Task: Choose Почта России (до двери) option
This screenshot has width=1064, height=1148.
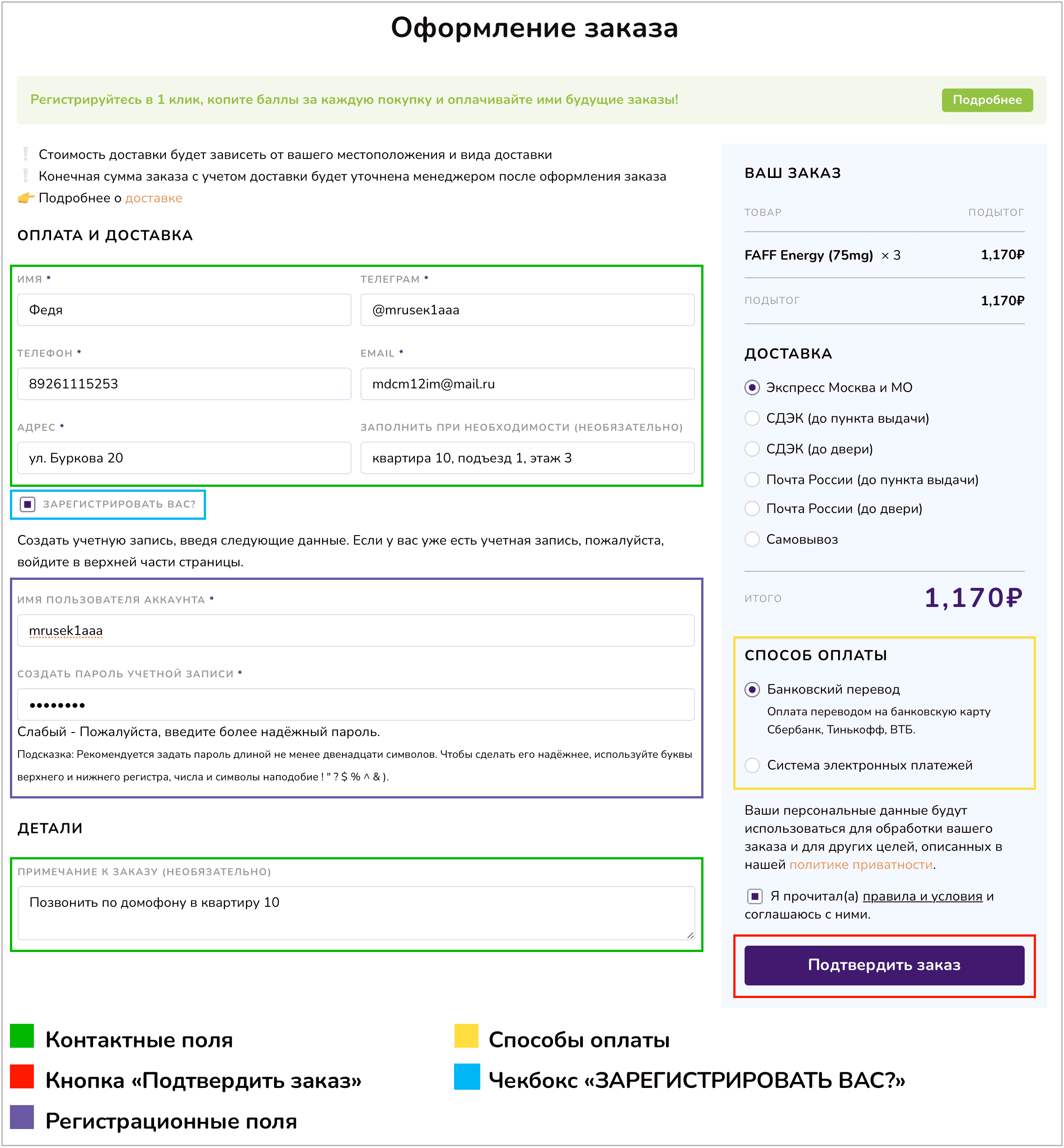Action: coord(752,509)
